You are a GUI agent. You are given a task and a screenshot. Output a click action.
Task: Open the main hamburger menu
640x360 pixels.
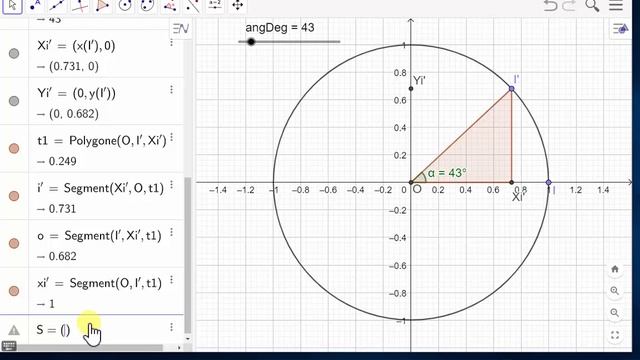click(616, 6)
